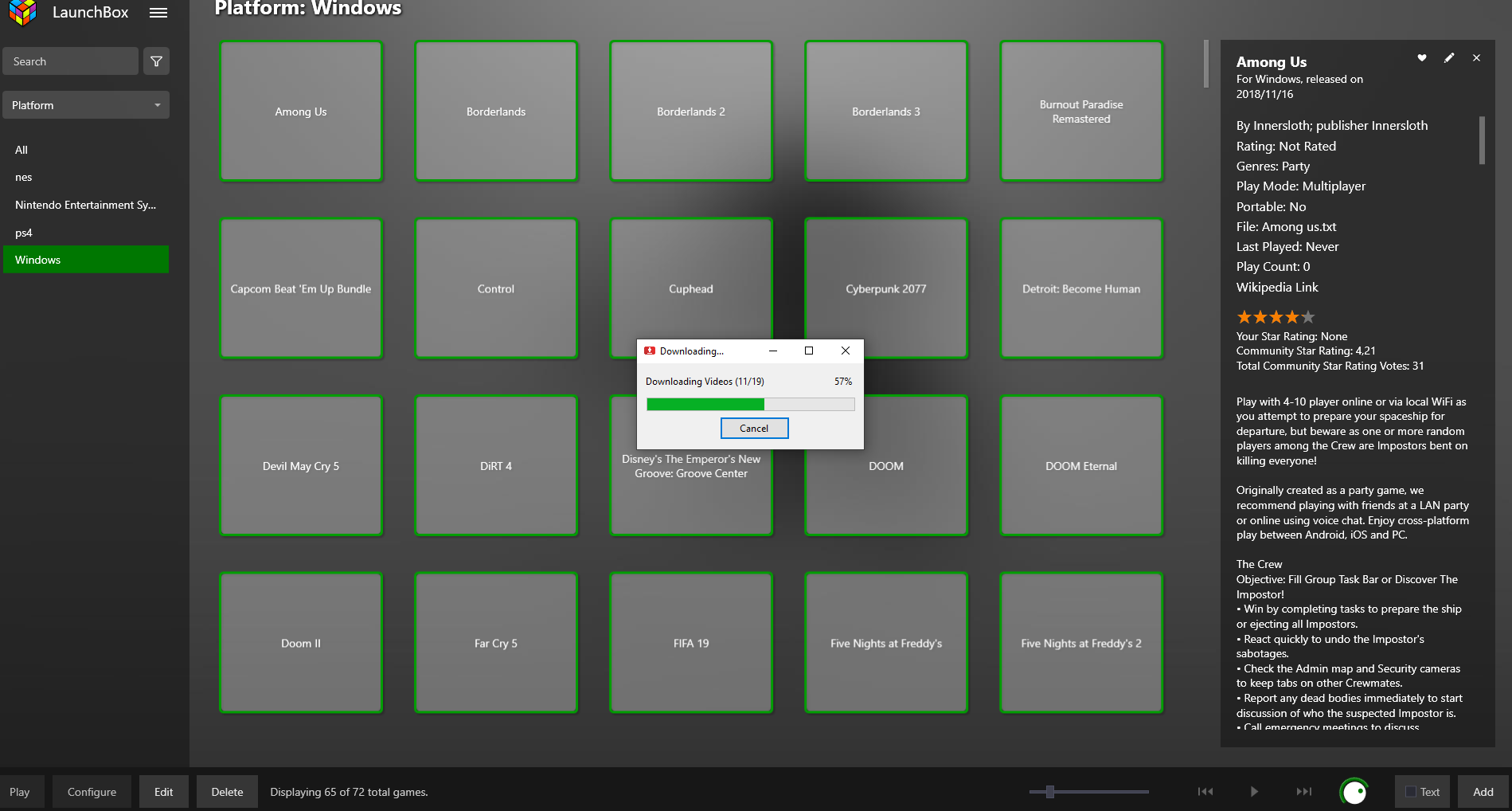Open the LaunchBox hamburger menu
Screen dimensions: 1512x811
(x=158, y=13)
